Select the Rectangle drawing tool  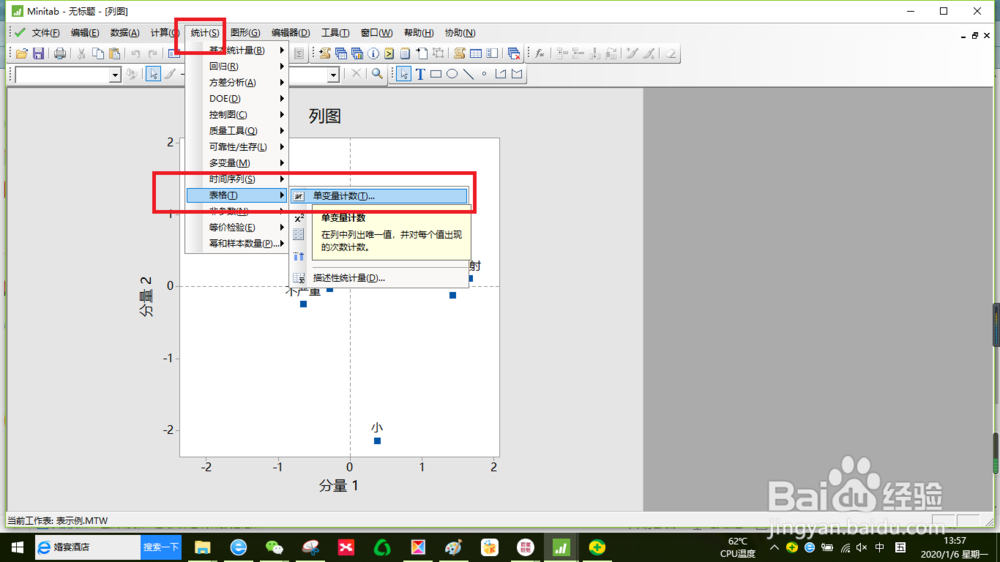pyautogui.click(x=436, y=74)
